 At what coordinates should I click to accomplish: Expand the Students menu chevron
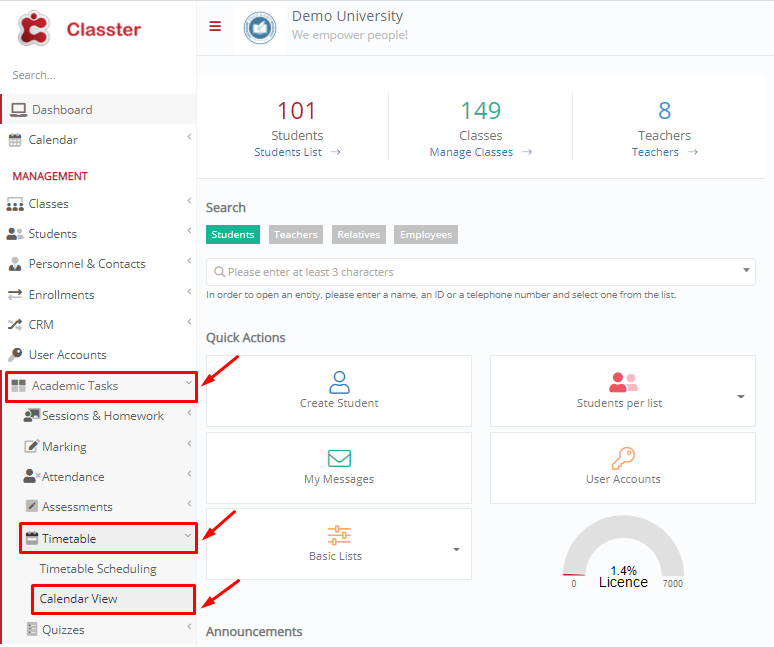click(x=189, y=230)
